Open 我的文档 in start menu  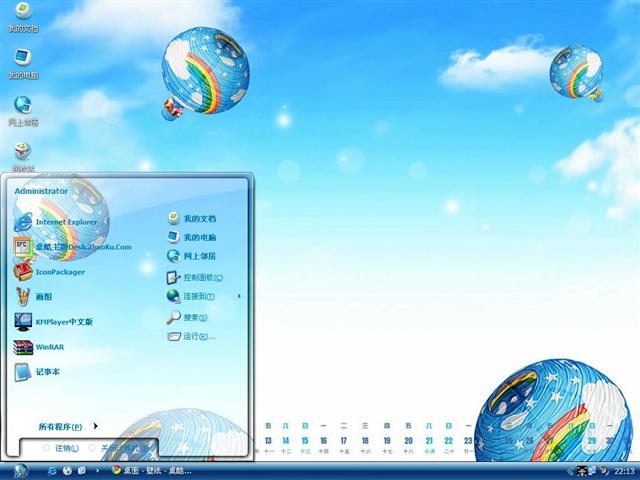tap(191, 219)
